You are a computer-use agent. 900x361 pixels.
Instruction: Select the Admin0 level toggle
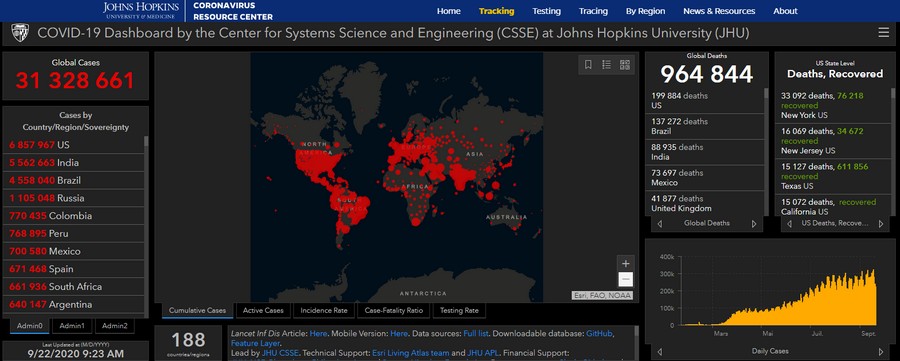pyautogui.click(x=30, y=326)
